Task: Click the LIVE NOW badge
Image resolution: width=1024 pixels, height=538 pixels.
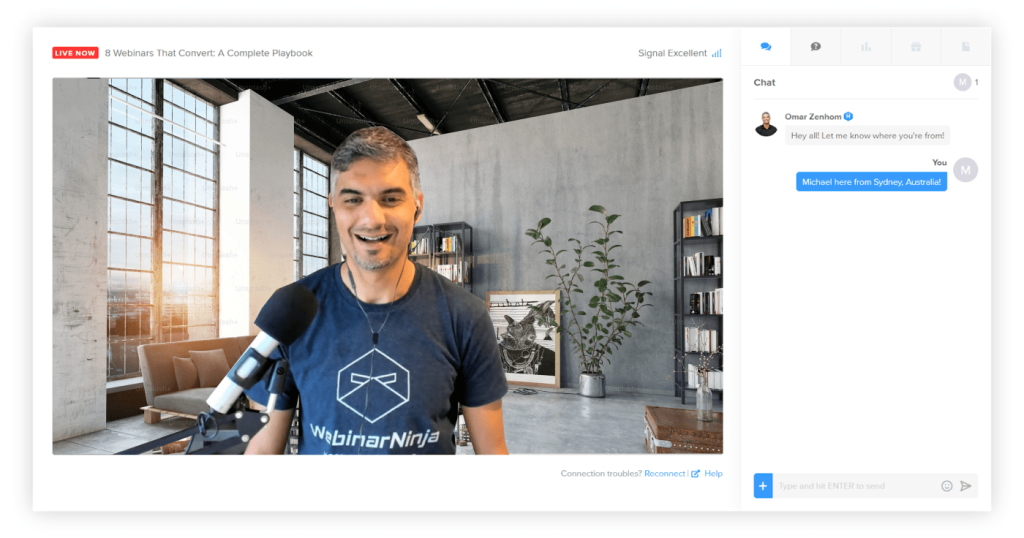Action: pyautogui.click(x=75, y=53)
